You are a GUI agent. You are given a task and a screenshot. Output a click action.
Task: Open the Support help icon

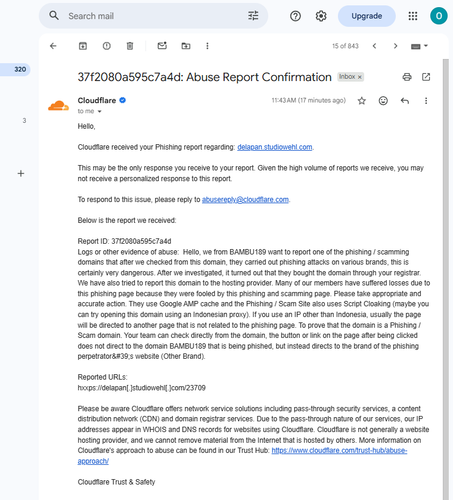pos(295,16)
